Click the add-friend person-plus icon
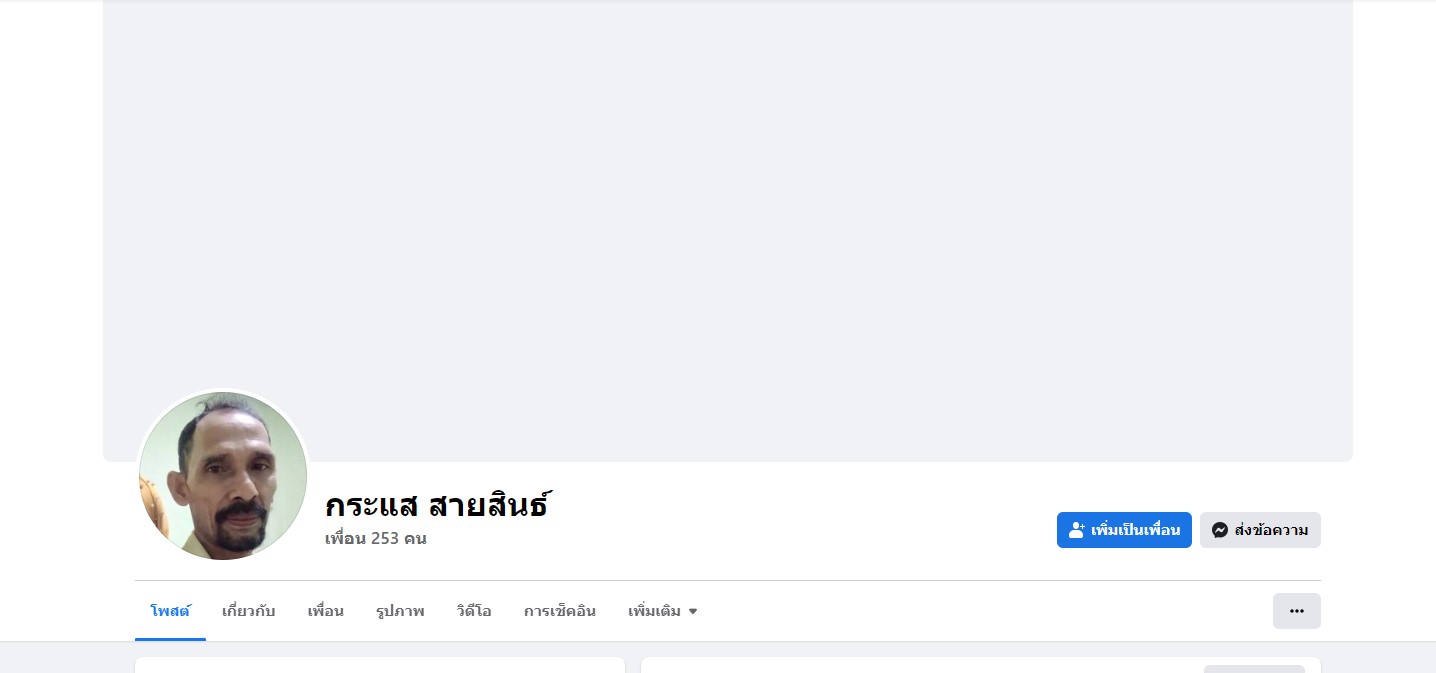 click(x=1077, y=530)
